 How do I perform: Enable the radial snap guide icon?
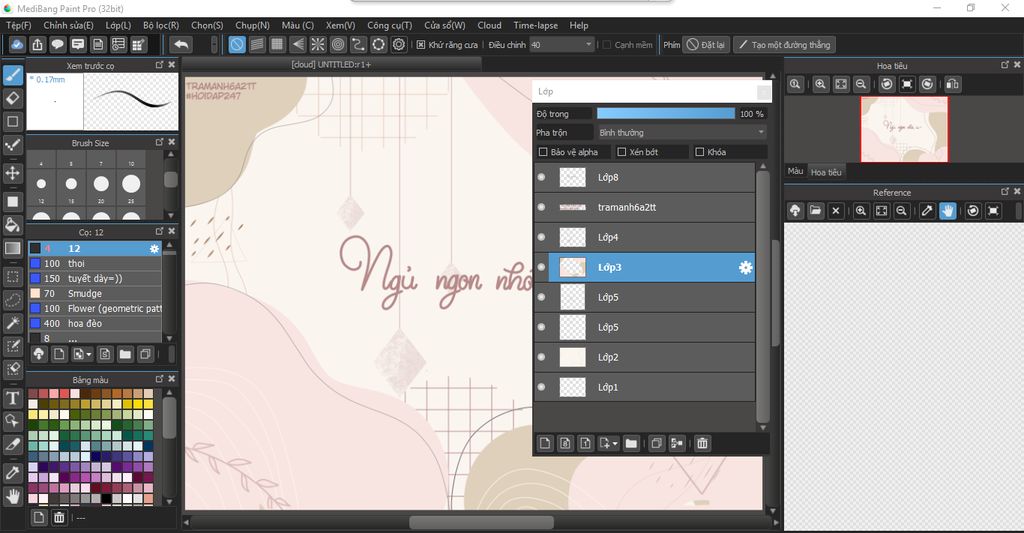(317, 44)
